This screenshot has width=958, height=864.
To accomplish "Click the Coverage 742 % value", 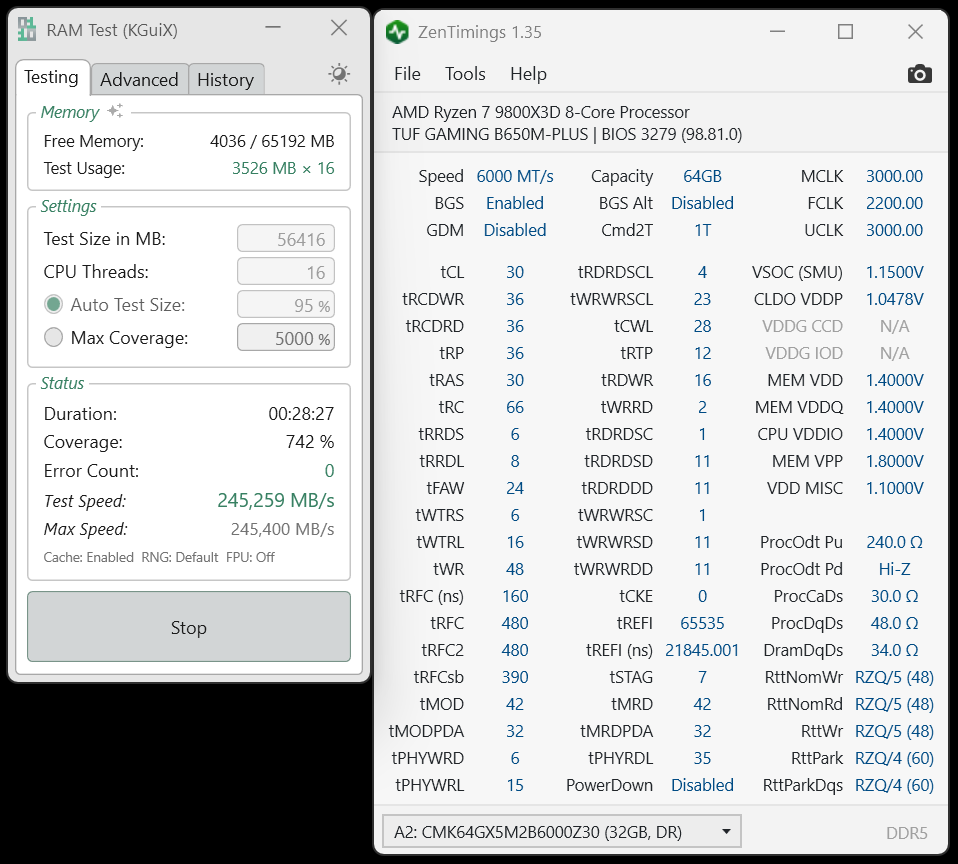I will coord(310,442).
